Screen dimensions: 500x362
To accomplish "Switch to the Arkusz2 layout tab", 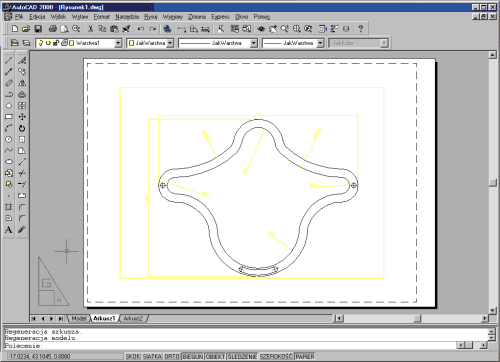I will [133, 318].
